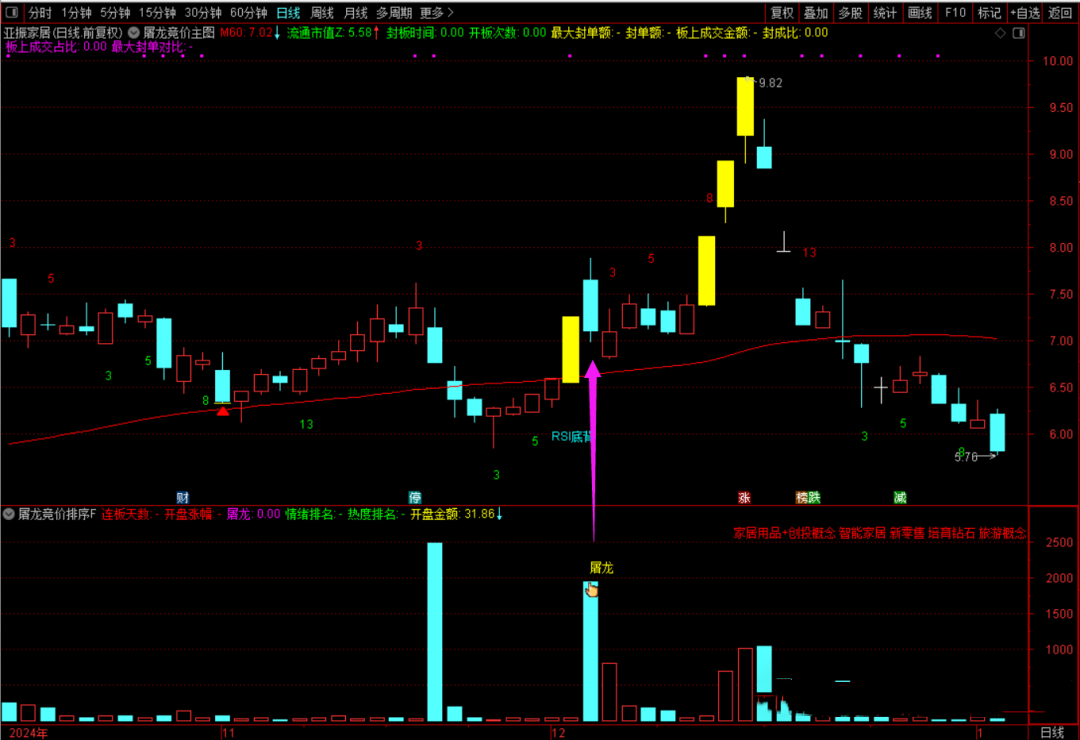
Task: Switch to 周线 weekly chart tab
Action: (x=322, y=13)
